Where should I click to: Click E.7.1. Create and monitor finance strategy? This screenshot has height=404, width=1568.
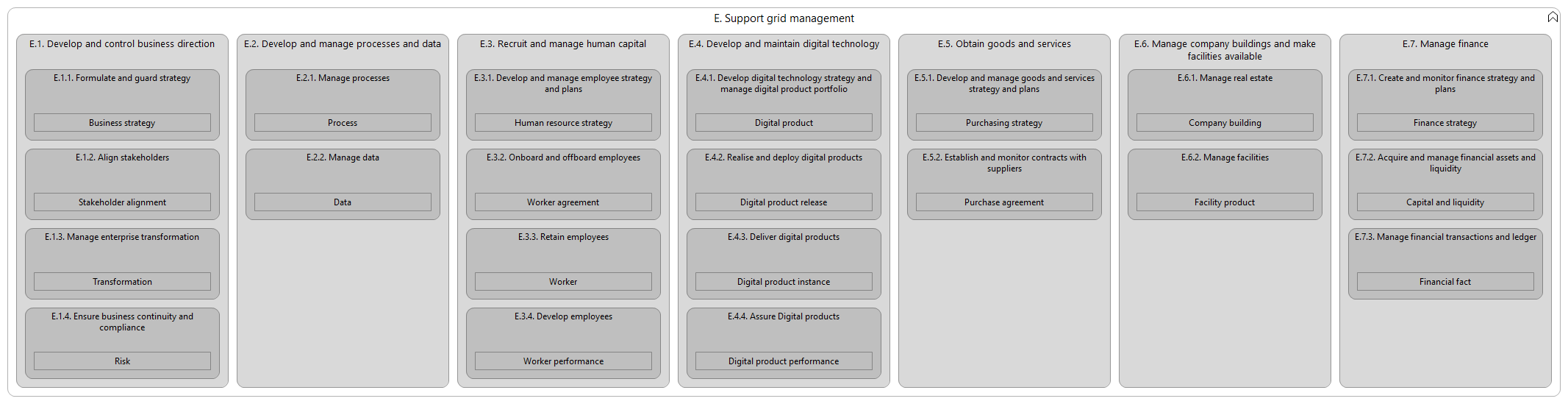(1445, 84)
